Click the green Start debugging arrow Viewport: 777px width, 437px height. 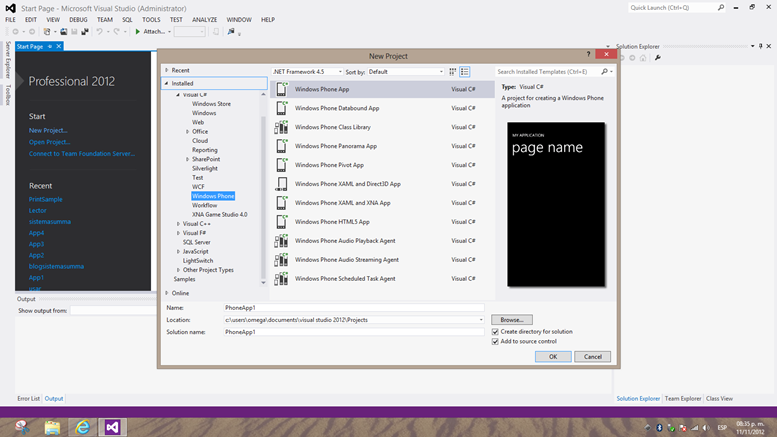[138, 32]
